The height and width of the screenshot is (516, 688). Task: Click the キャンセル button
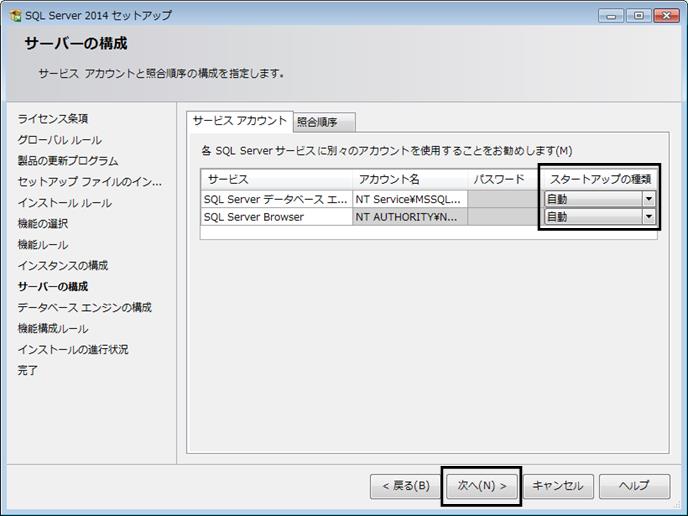tap(558, 486)
